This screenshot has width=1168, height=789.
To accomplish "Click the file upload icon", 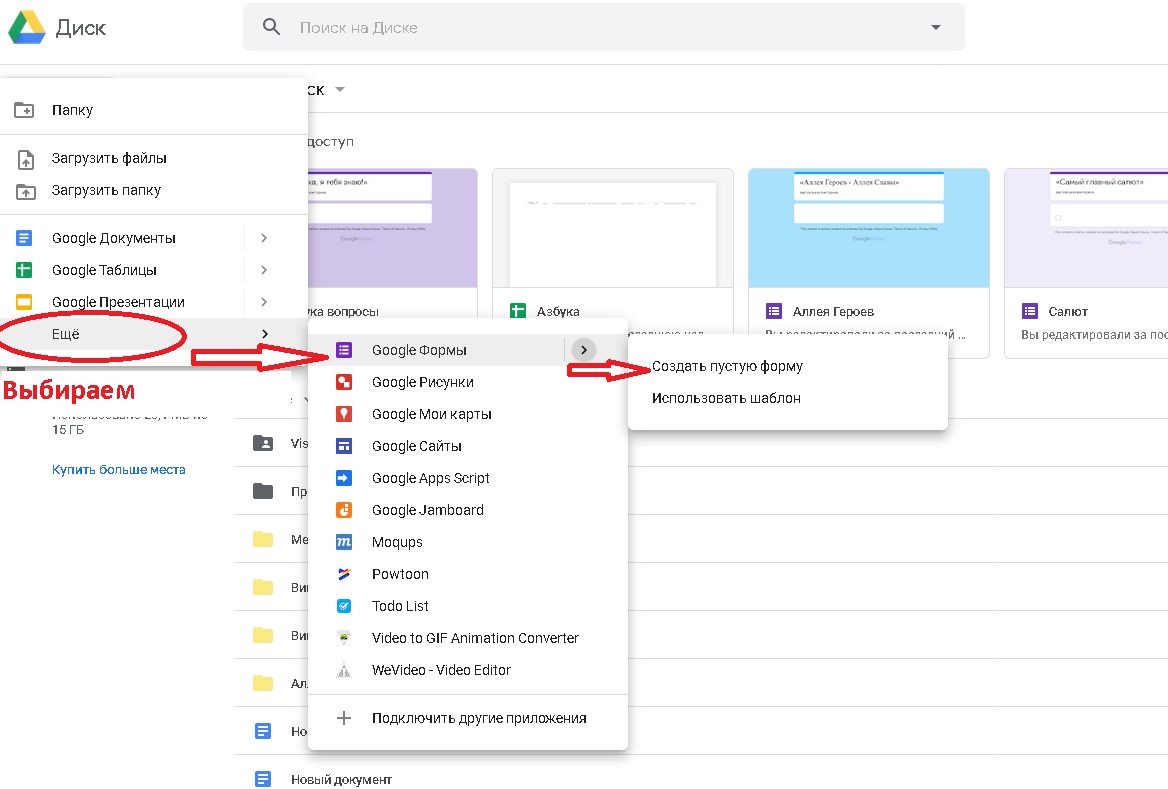I will point(25,159).
